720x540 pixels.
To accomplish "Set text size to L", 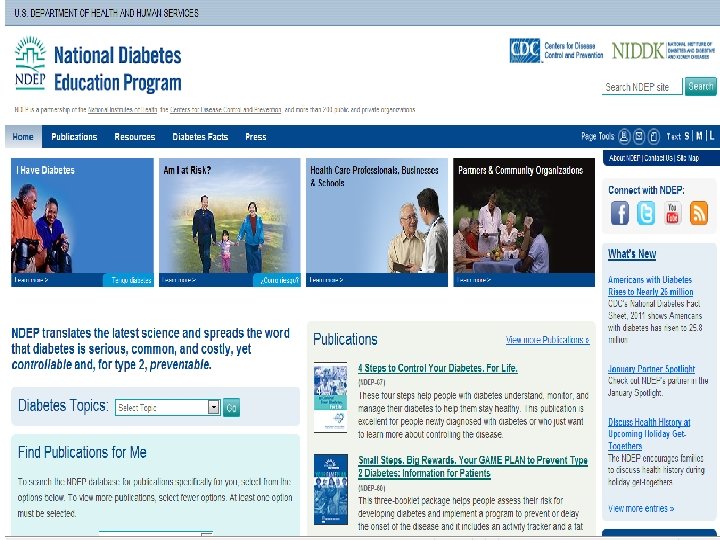I will pos(712,136).
